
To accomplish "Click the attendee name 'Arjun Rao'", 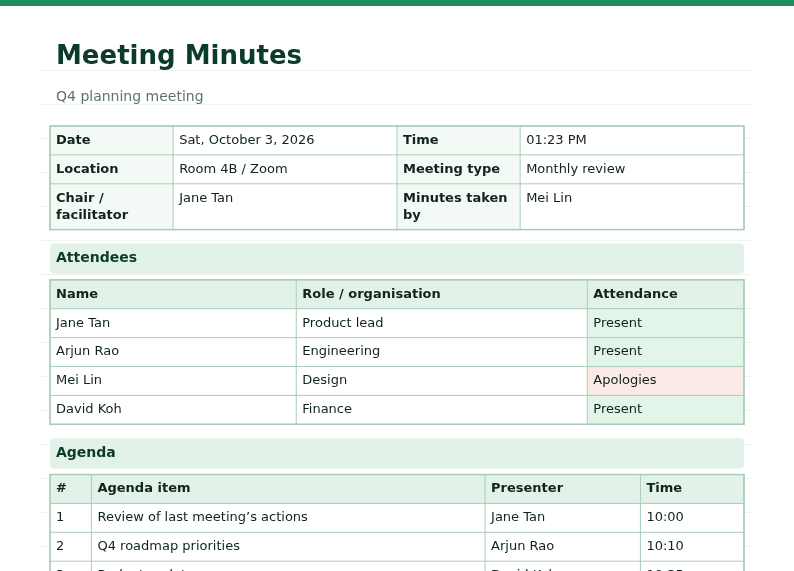I will tap(173, 352).
